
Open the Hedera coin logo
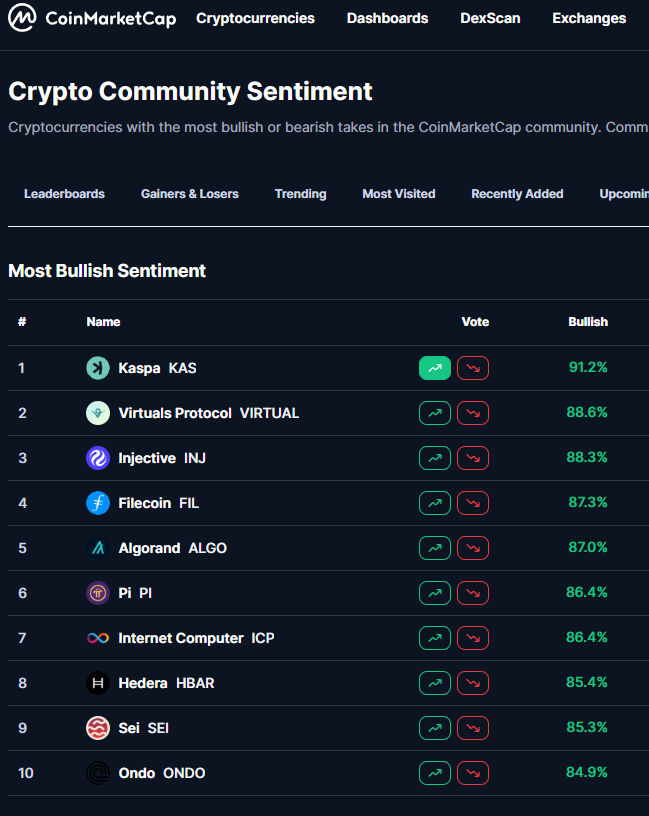pyautogui.click(x=98, y=683)
